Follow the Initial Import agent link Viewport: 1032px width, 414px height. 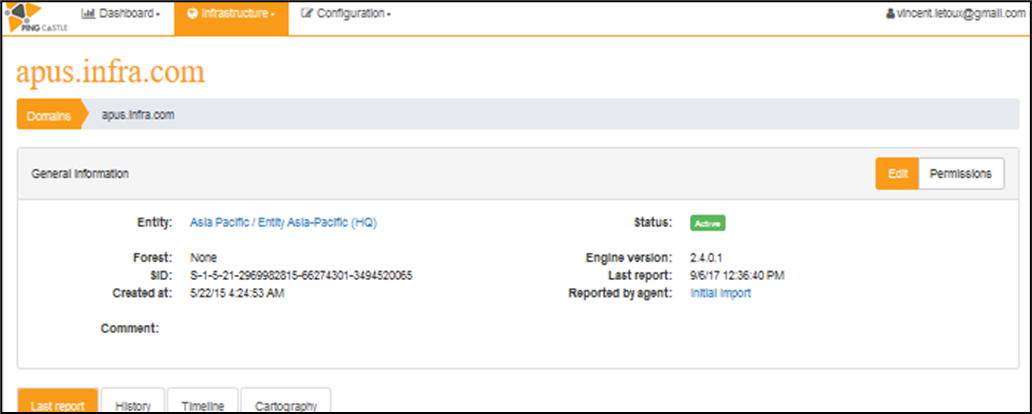pyautogui.click(x=721, y=294)
